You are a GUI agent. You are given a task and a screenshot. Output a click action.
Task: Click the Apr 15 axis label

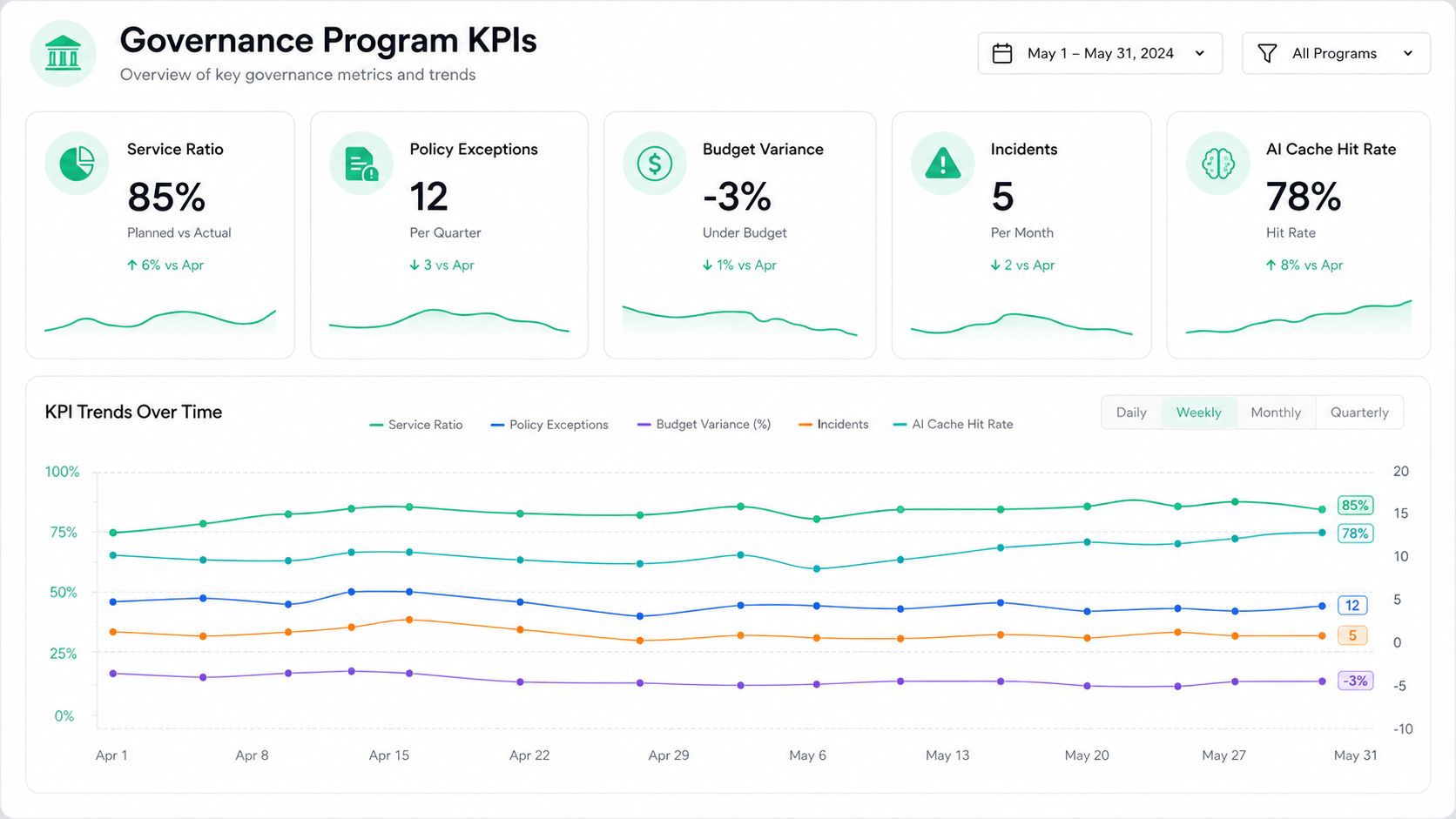click(x=388, y=755)
